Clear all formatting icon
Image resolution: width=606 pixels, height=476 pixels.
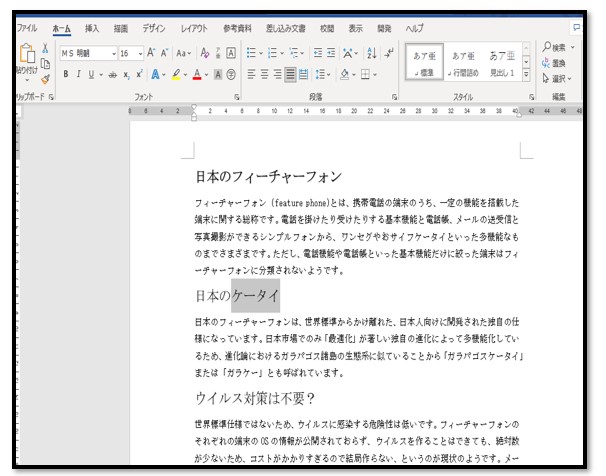(205, 53)
